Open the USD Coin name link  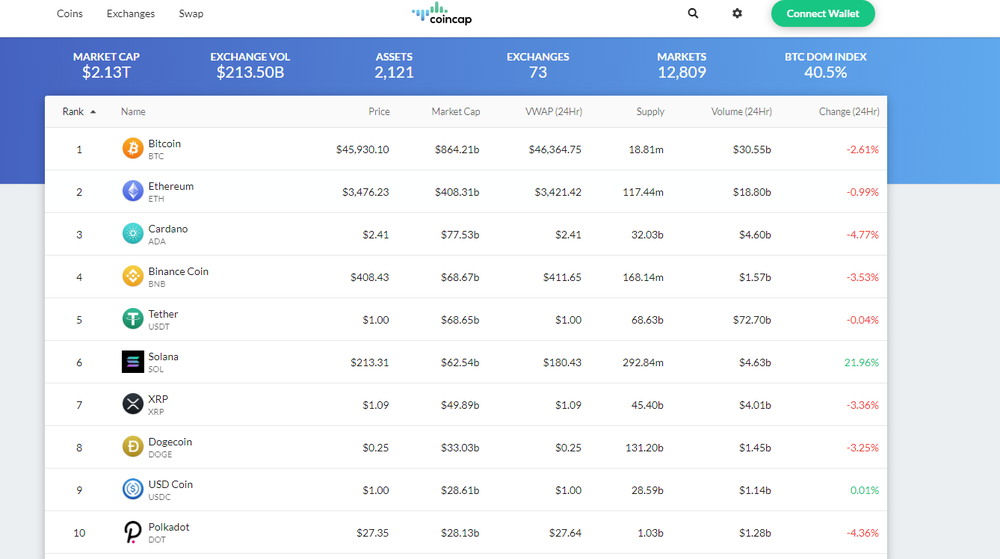(x=170, y=484)
